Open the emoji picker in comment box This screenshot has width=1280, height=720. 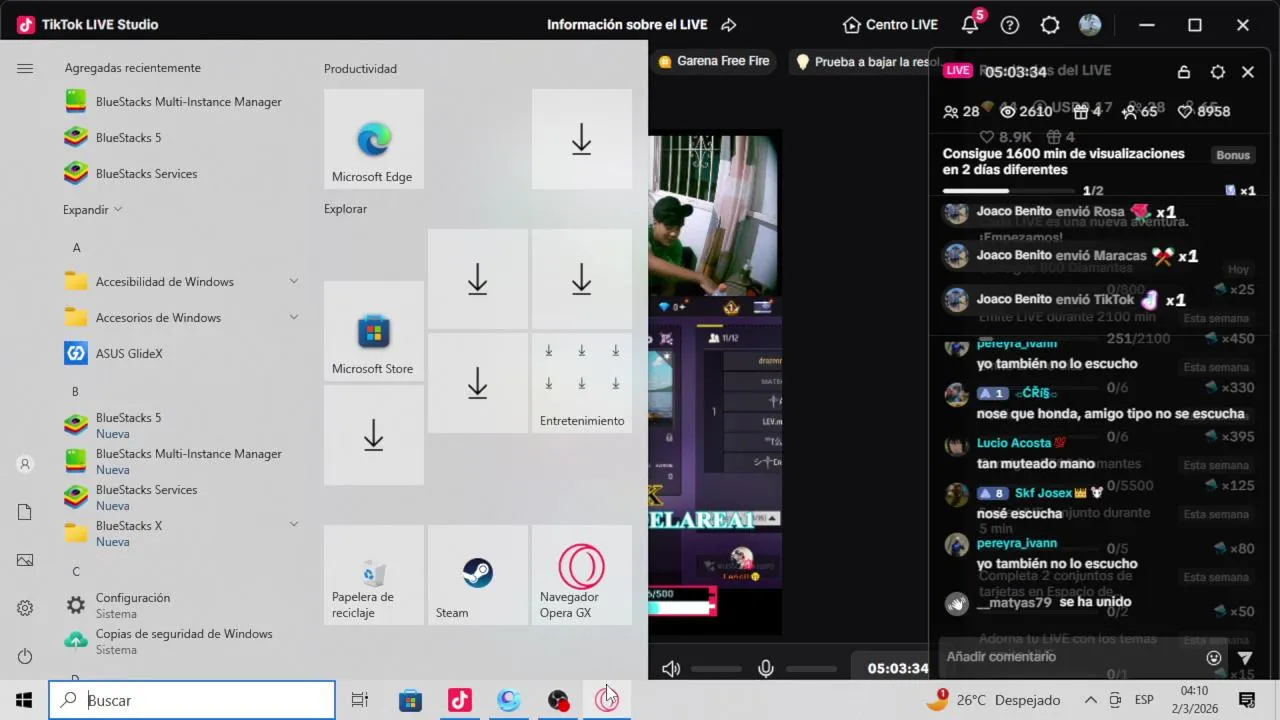[1214, 657]
